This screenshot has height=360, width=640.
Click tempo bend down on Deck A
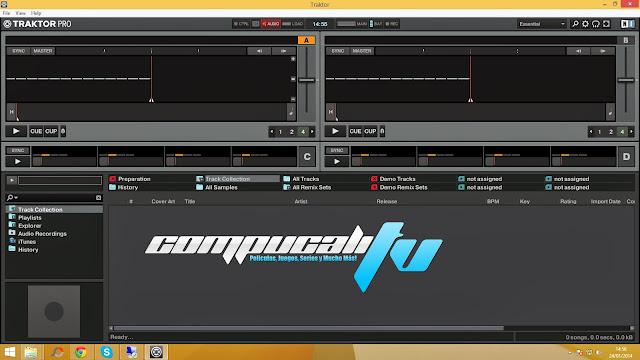[259, 51]
